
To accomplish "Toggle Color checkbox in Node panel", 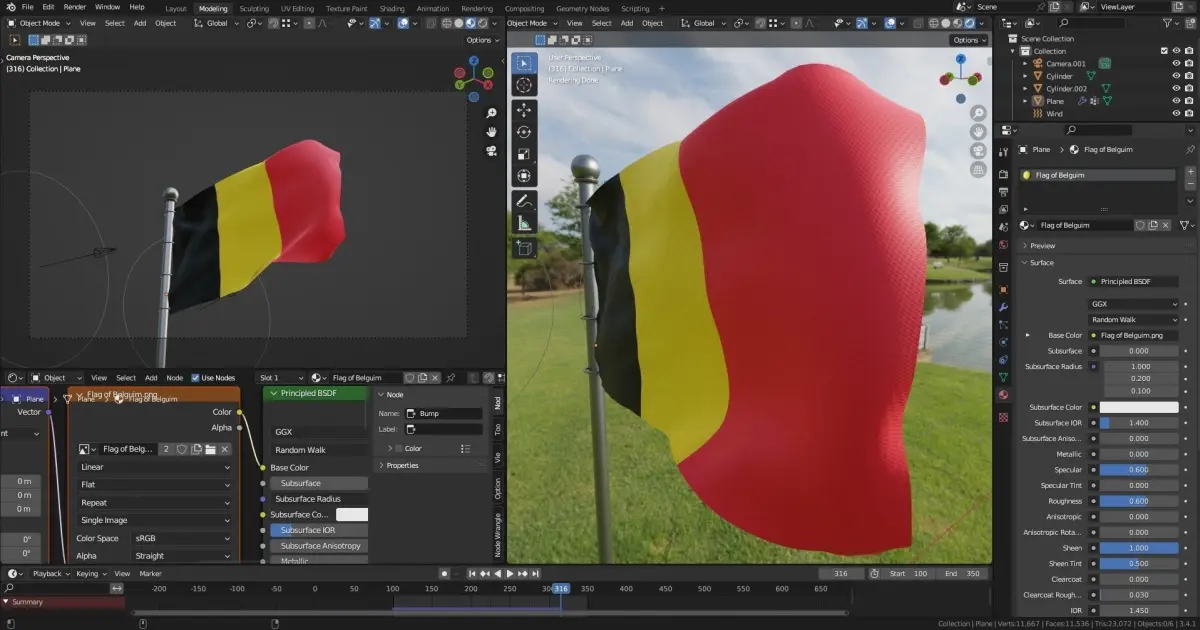I will [397, 449].
